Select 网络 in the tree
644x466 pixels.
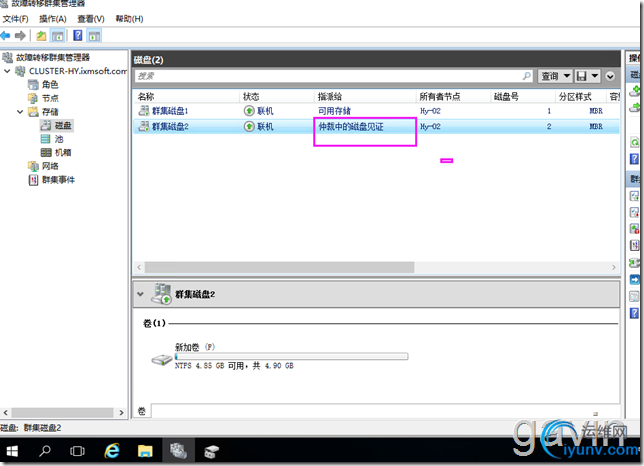tap(50, 166)
